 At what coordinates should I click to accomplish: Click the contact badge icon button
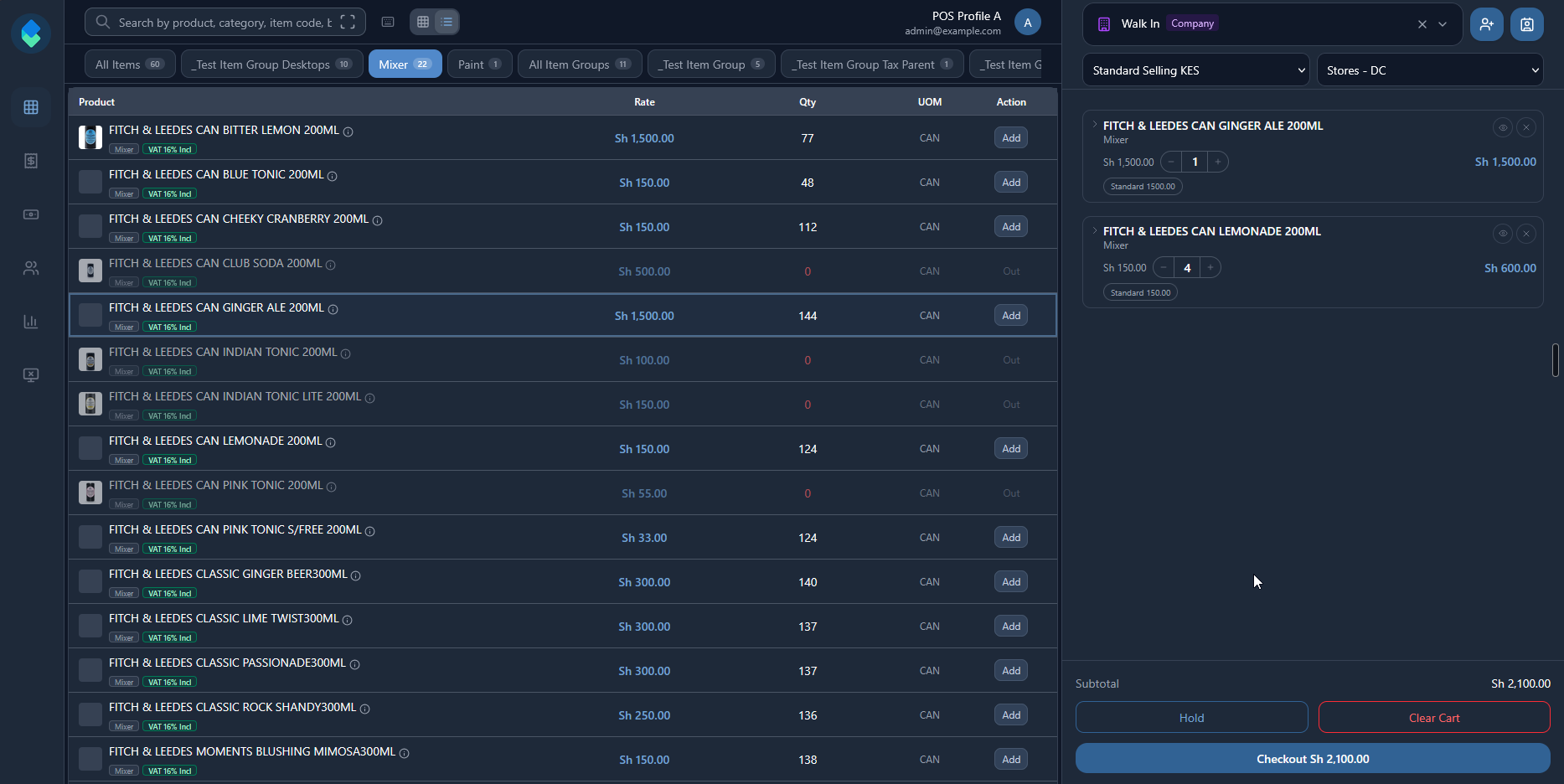pos(1527,24)
